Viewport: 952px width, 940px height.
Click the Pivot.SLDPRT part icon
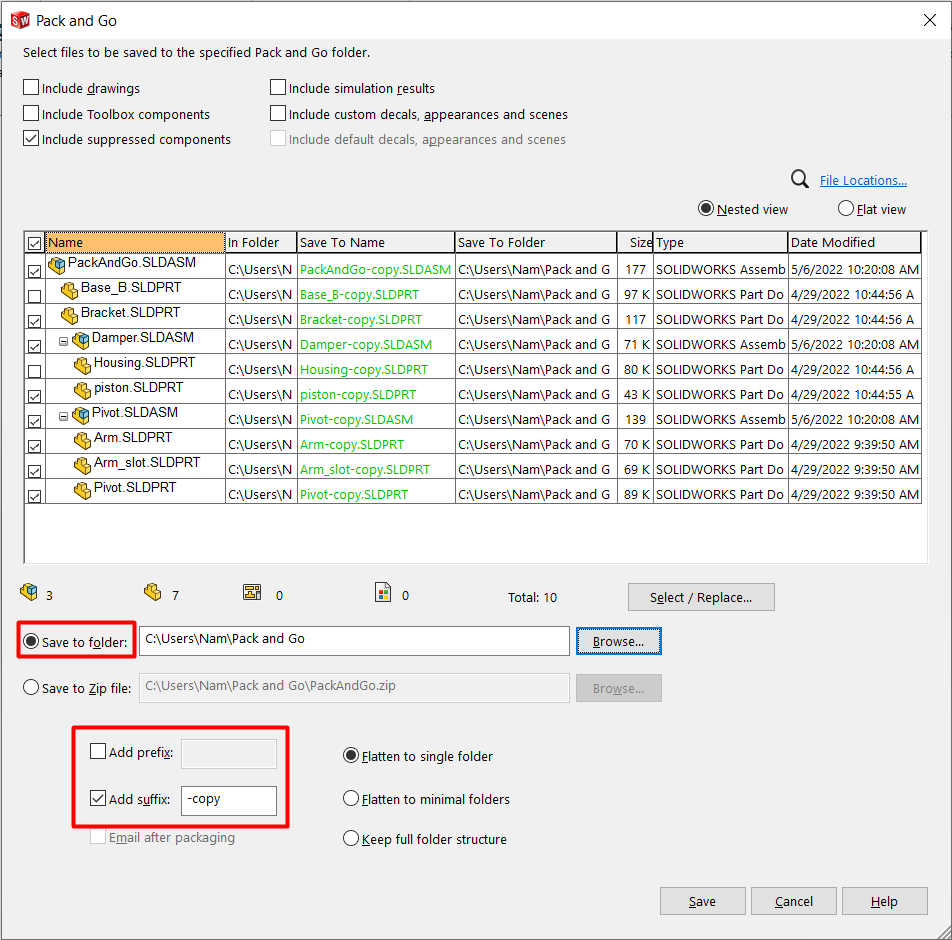point(83,491)
